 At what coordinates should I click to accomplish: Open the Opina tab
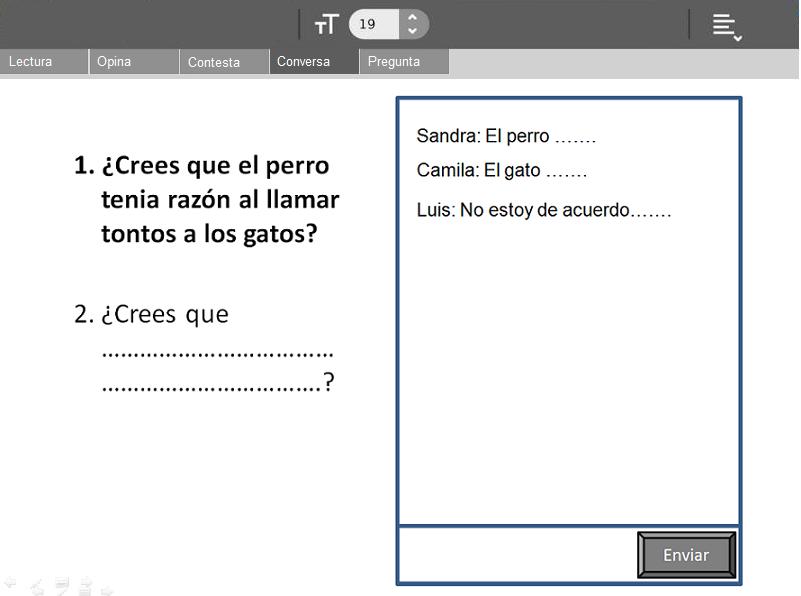pos(134,62)
